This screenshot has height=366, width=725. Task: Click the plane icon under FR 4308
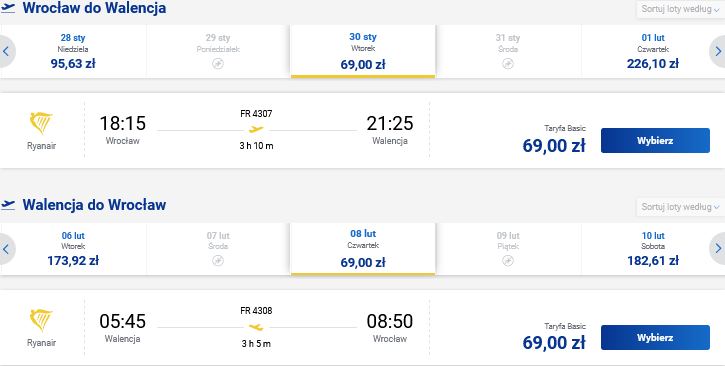click(x=256, y=327)
